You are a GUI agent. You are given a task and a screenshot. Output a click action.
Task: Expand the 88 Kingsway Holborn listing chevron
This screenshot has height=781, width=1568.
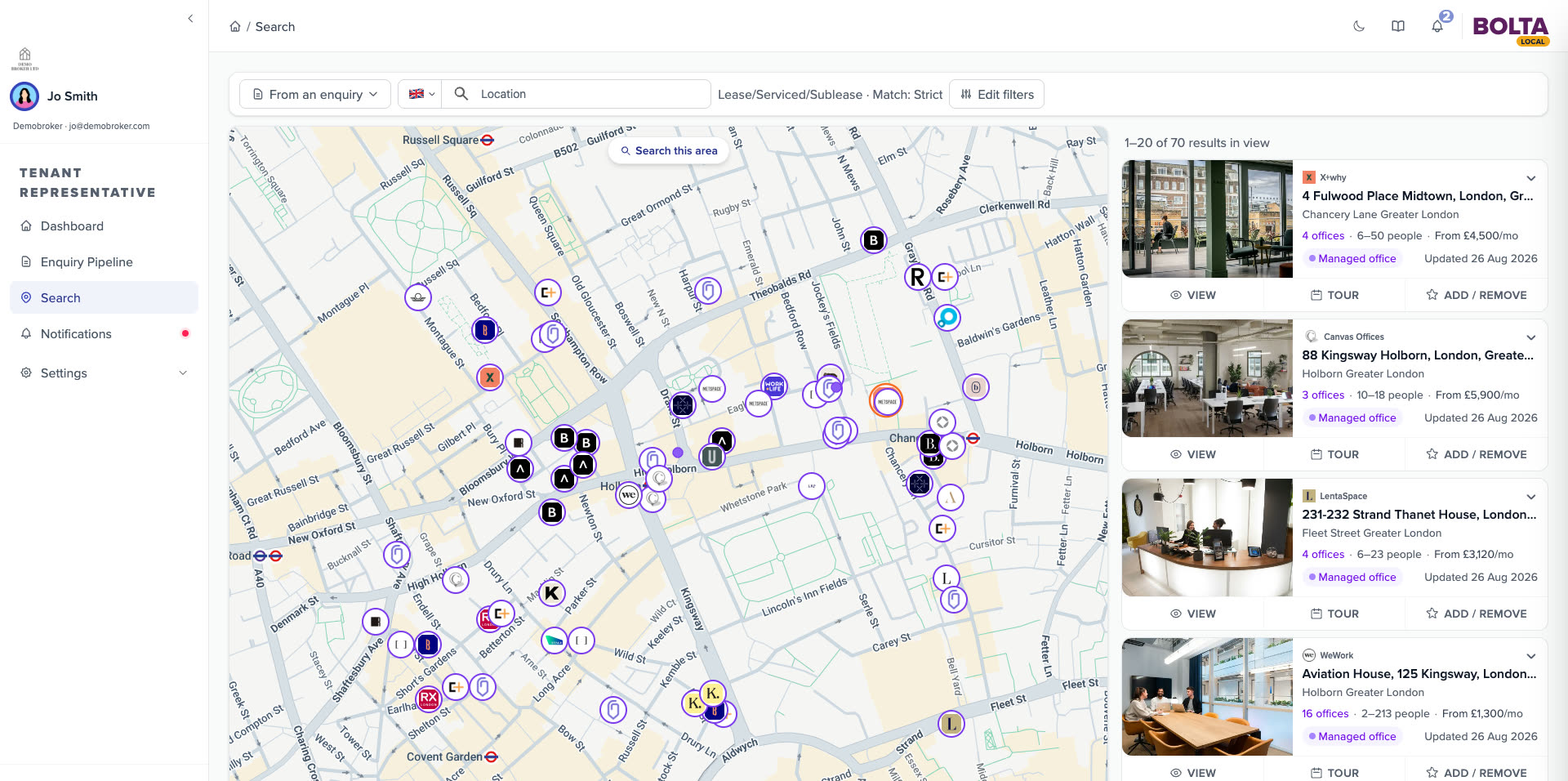coord(1531,337)
